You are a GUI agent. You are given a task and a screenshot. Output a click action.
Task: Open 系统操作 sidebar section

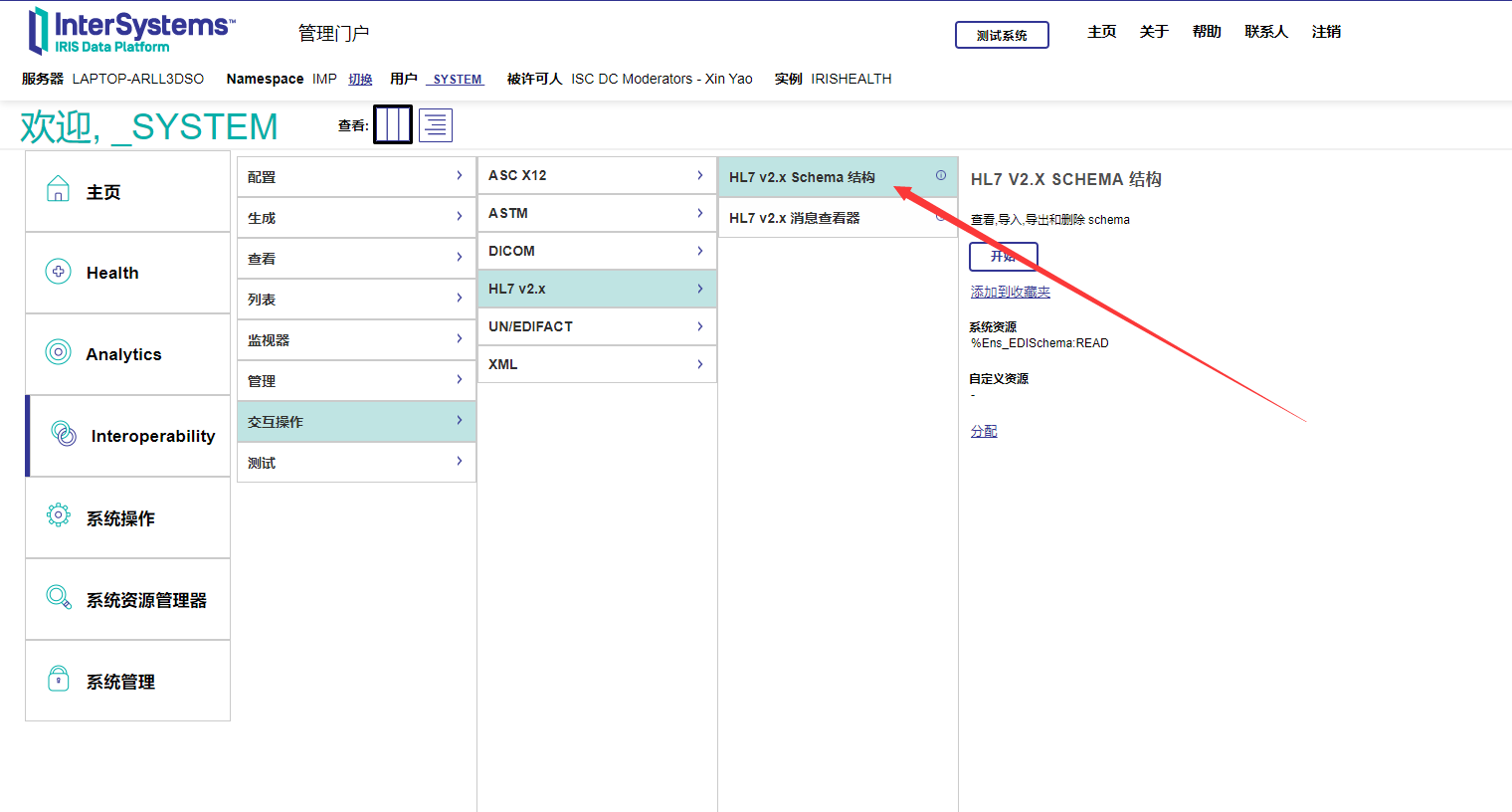click(x=127, y=517)
